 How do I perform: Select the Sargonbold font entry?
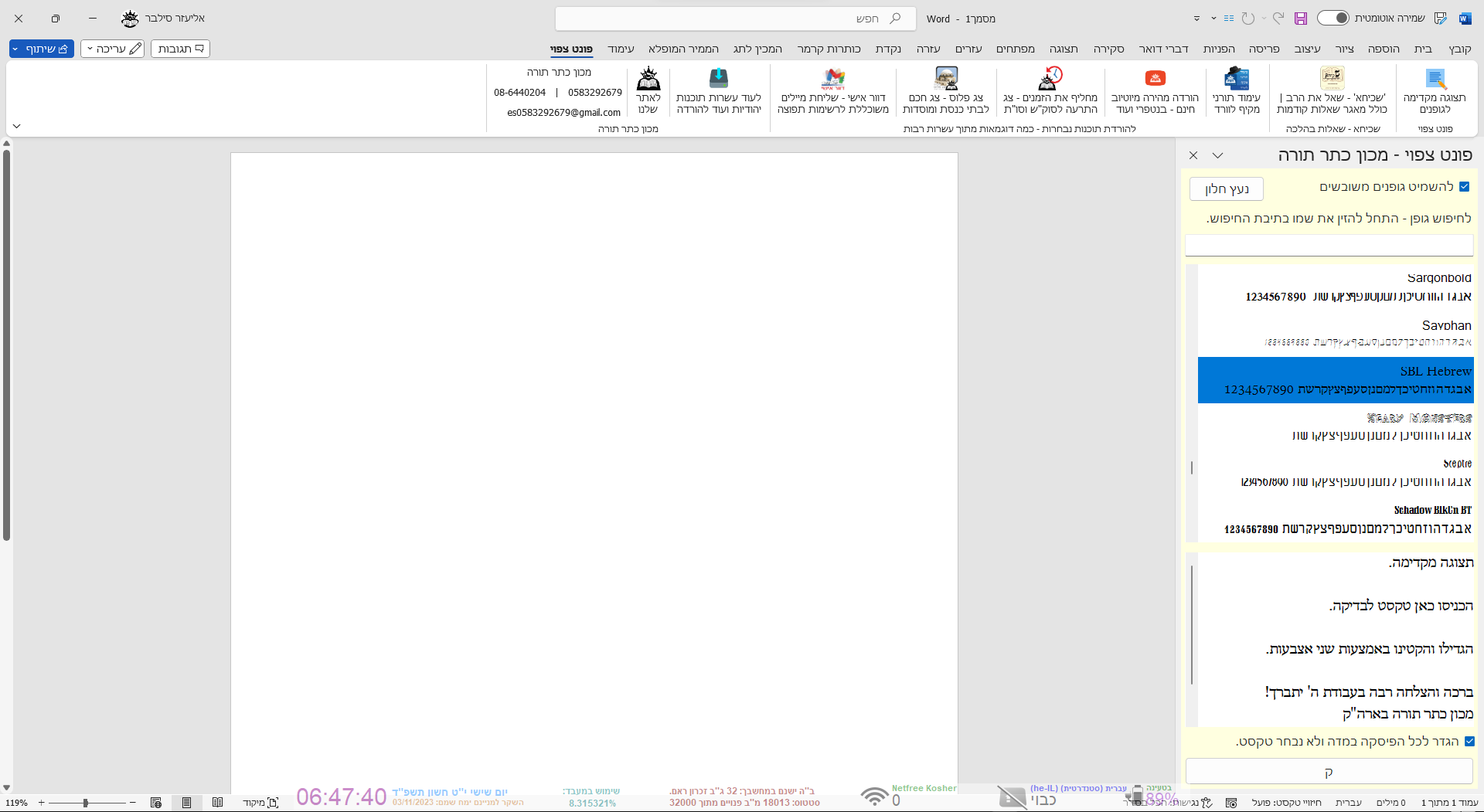pos(1336,287)
